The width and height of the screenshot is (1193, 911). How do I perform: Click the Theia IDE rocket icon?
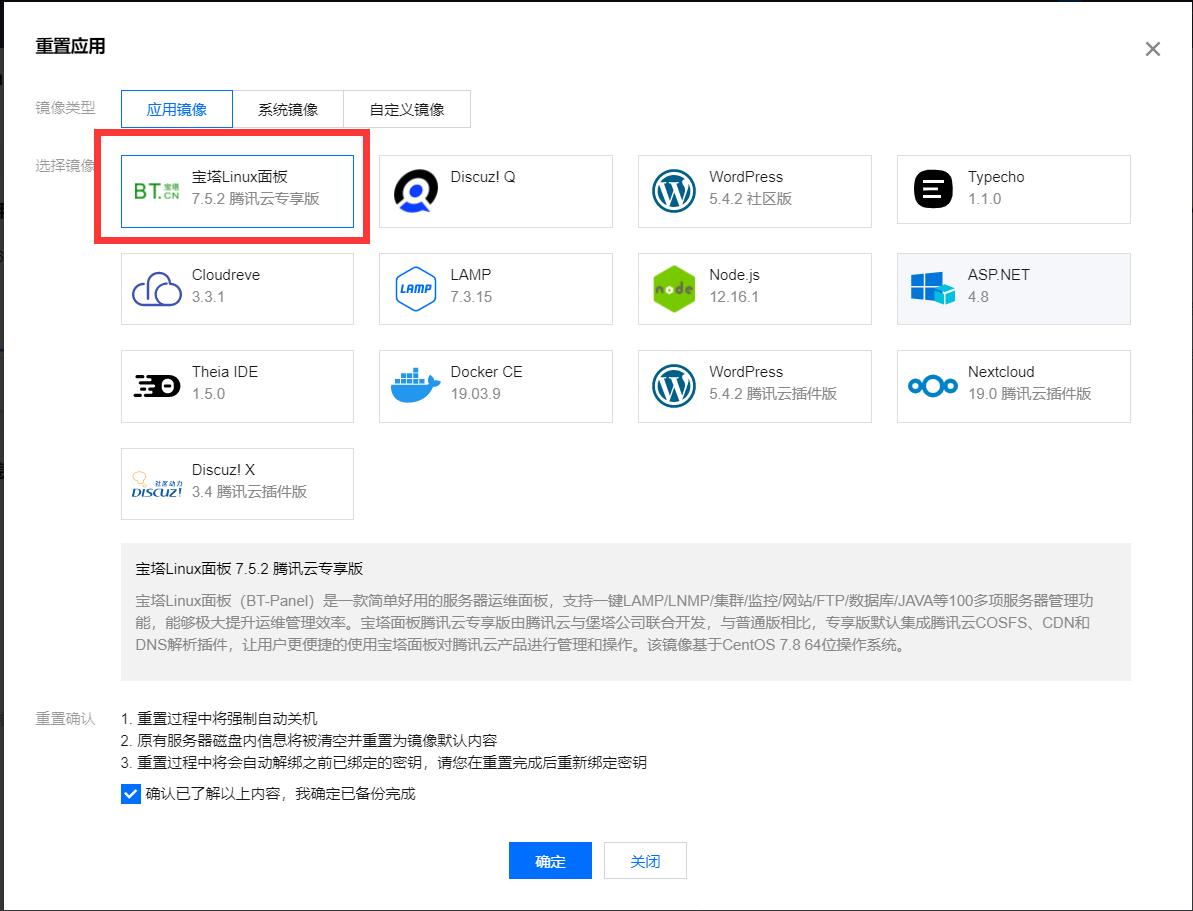(156, 384)
